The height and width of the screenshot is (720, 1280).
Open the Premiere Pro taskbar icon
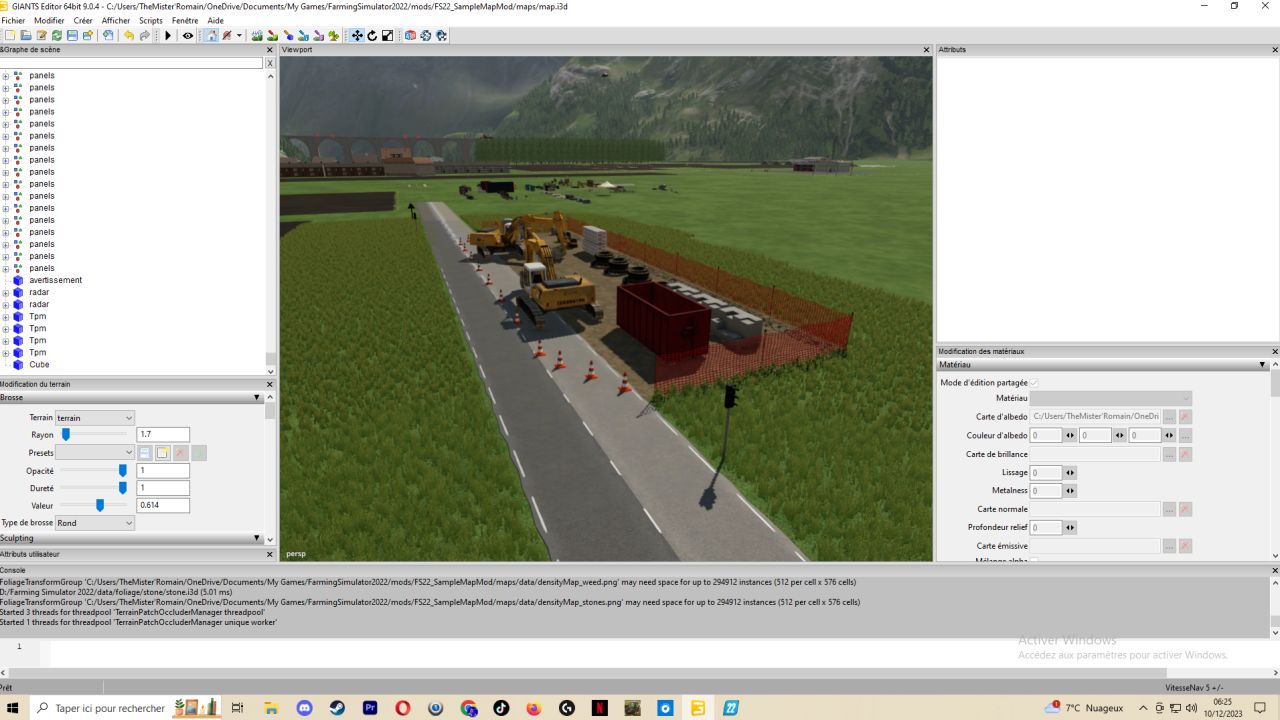coord(370,708)
